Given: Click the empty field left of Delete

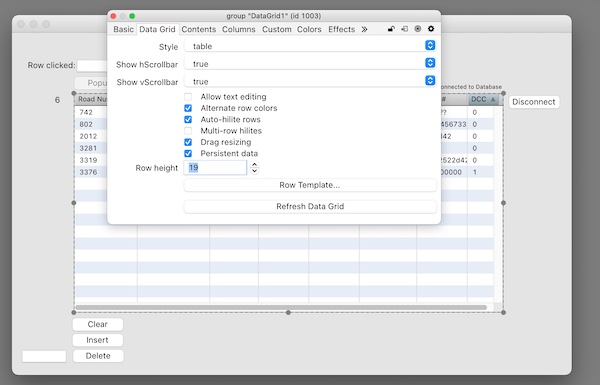Looking at the screenshot, I should pyautogui.click(x=44, y=356).
